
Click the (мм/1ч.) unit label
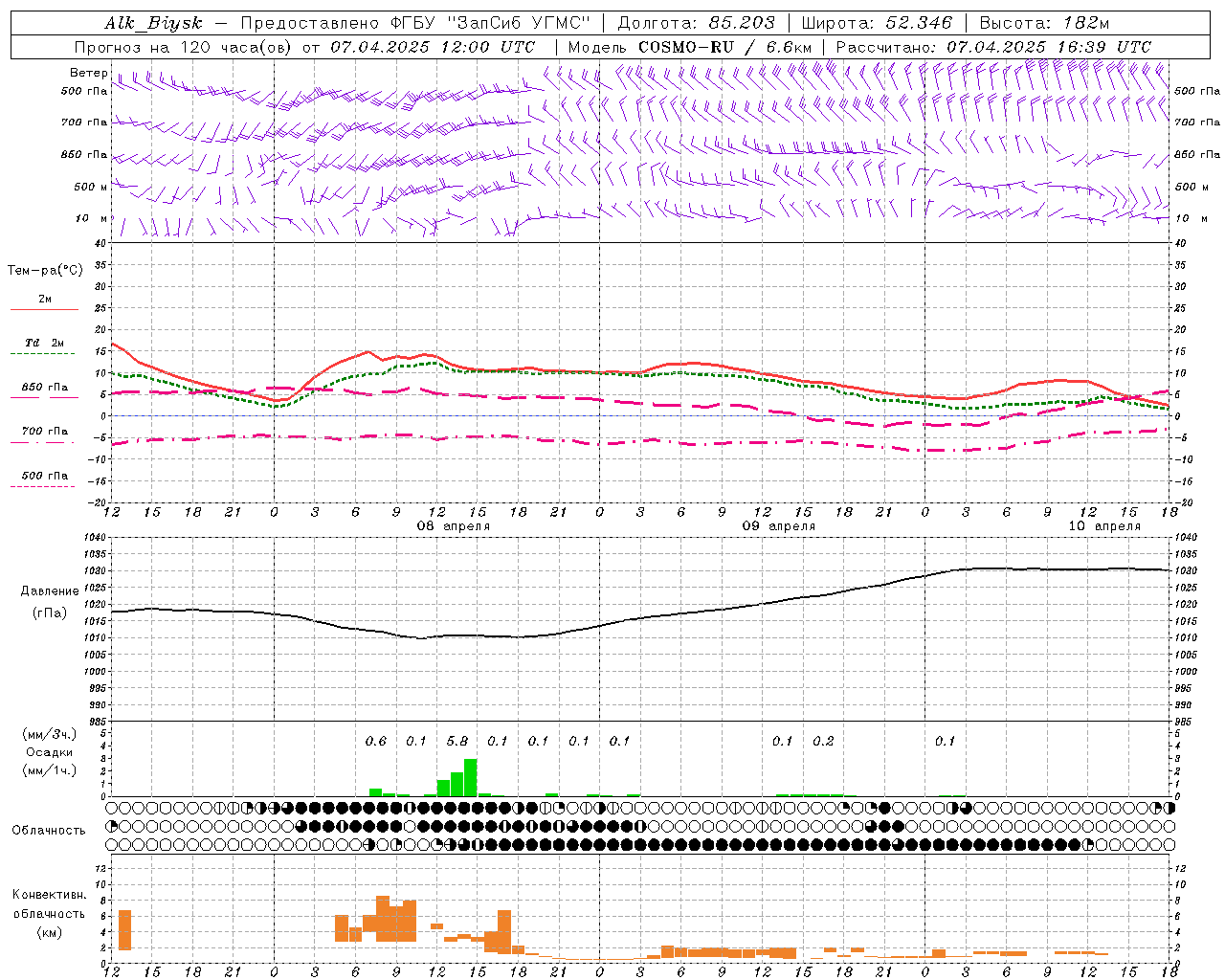click(x=50, y=770)
